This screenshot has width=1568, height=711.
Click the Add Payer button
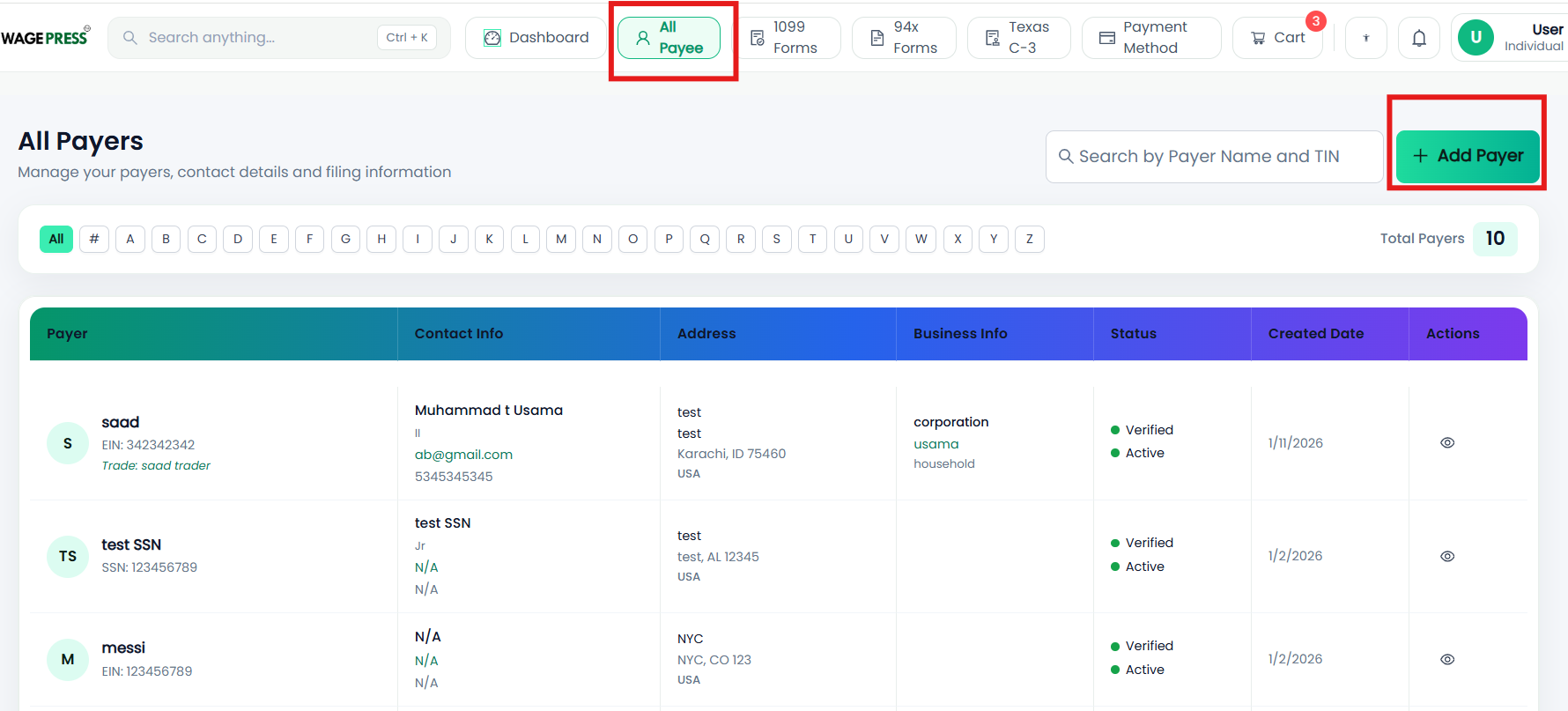[x=1468, y=156]
